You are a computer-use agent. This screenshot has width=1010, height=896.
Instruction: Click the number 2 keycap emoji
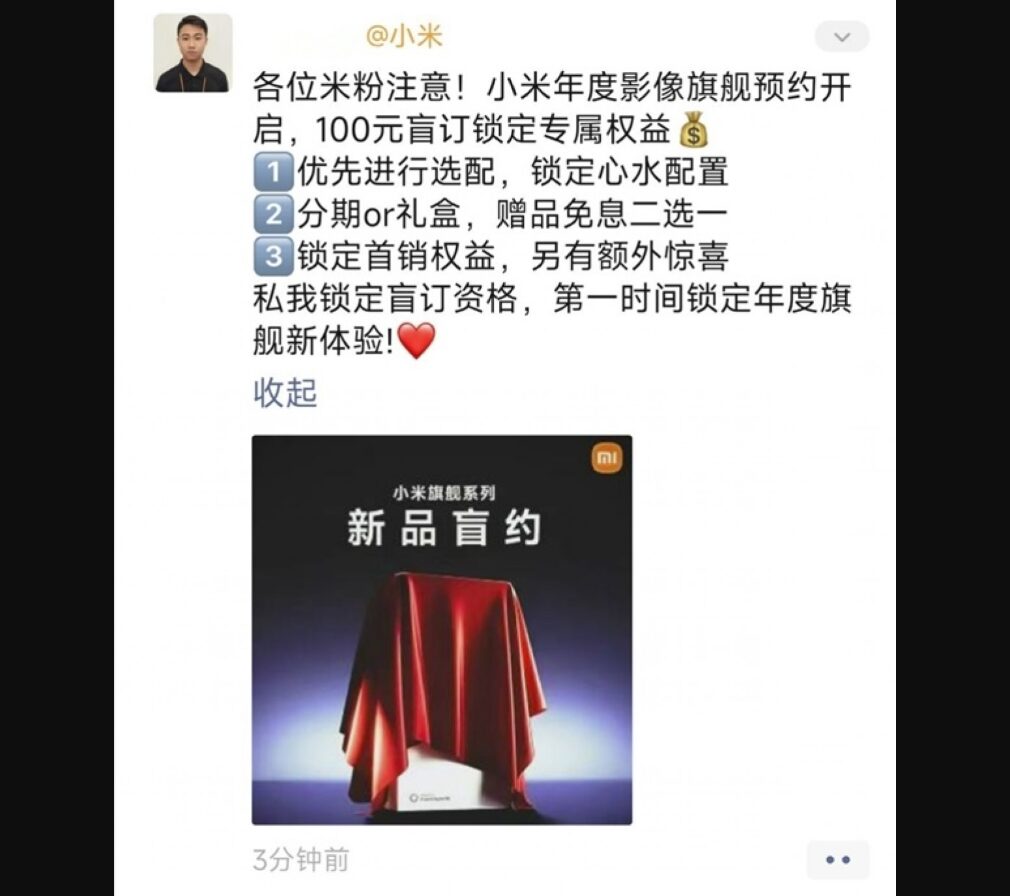coord(273,214)
